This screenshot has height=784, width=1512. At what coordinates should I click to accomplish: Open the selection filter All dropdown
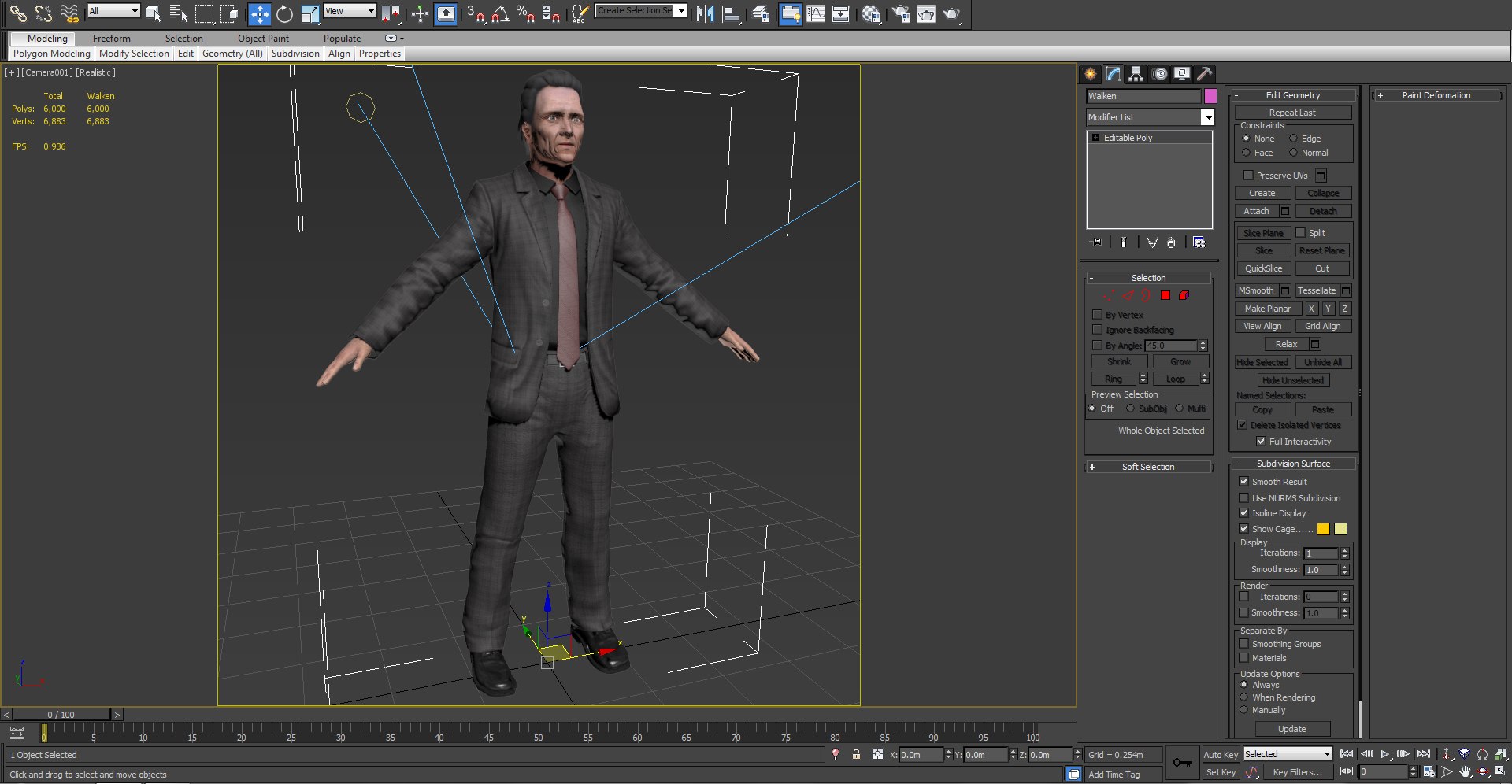coord(113,11)
